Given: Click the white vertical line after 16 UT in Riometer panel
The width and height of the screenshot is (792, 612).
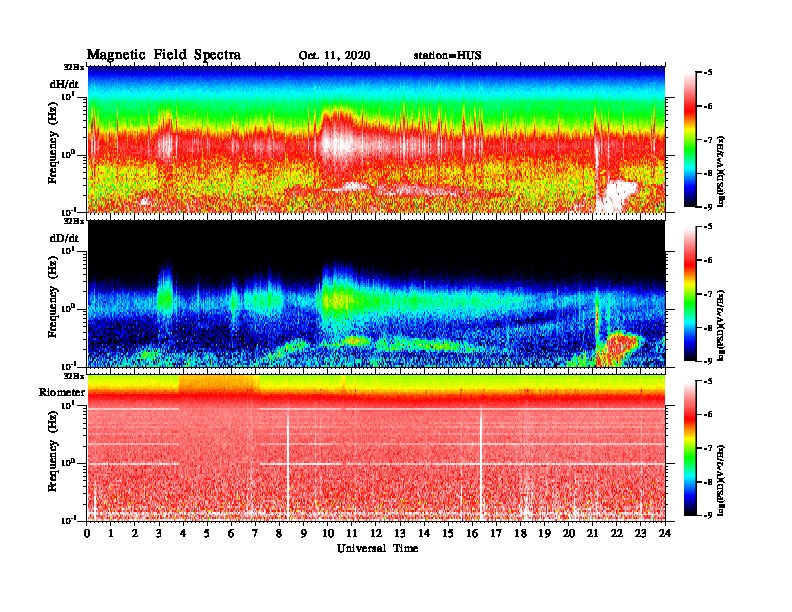Looking at the screenshot, I should tap(481, 464).
